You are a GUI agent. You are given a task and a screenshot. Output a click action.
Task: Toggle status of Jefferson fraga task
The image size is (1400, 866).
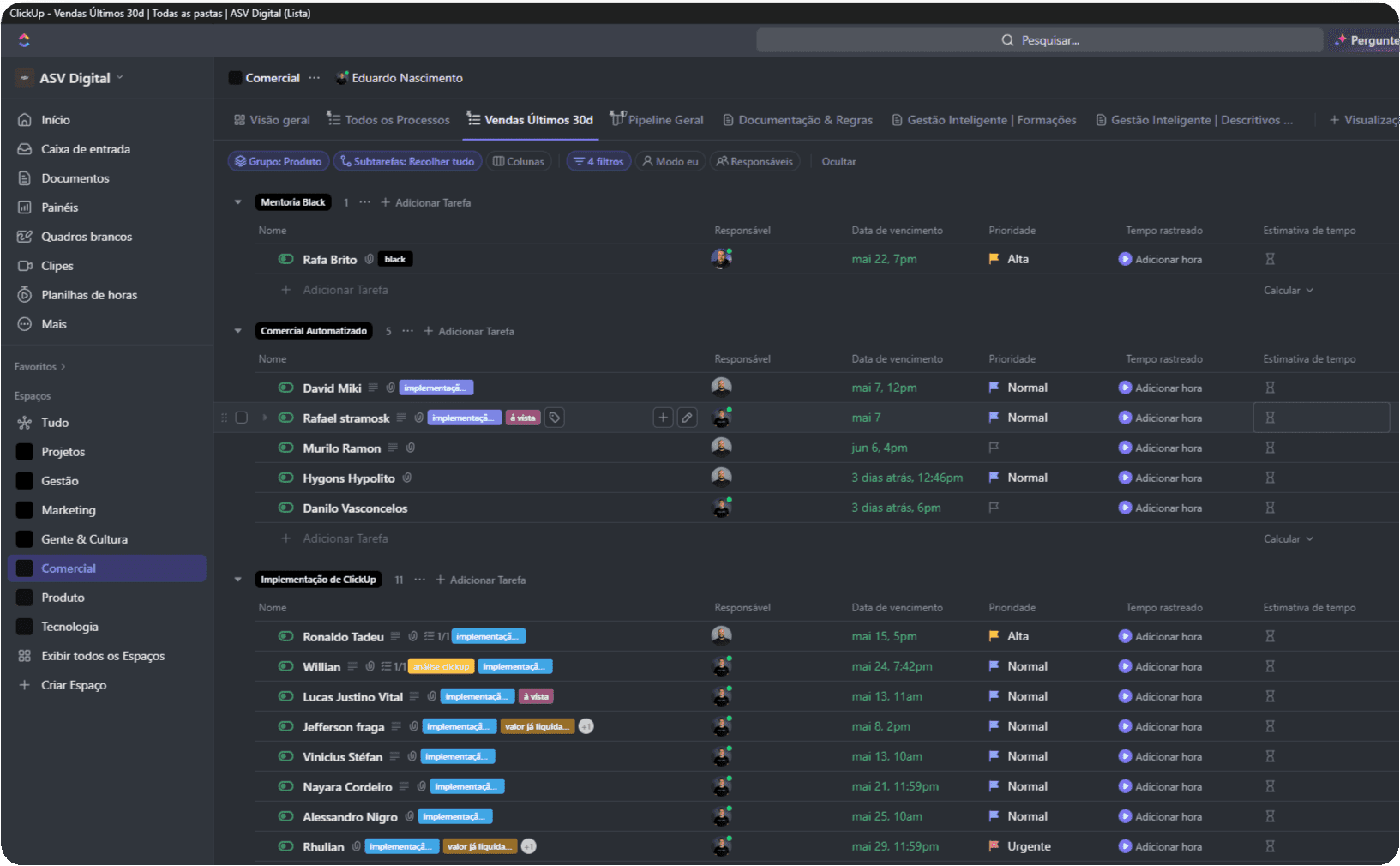[286, 726]
